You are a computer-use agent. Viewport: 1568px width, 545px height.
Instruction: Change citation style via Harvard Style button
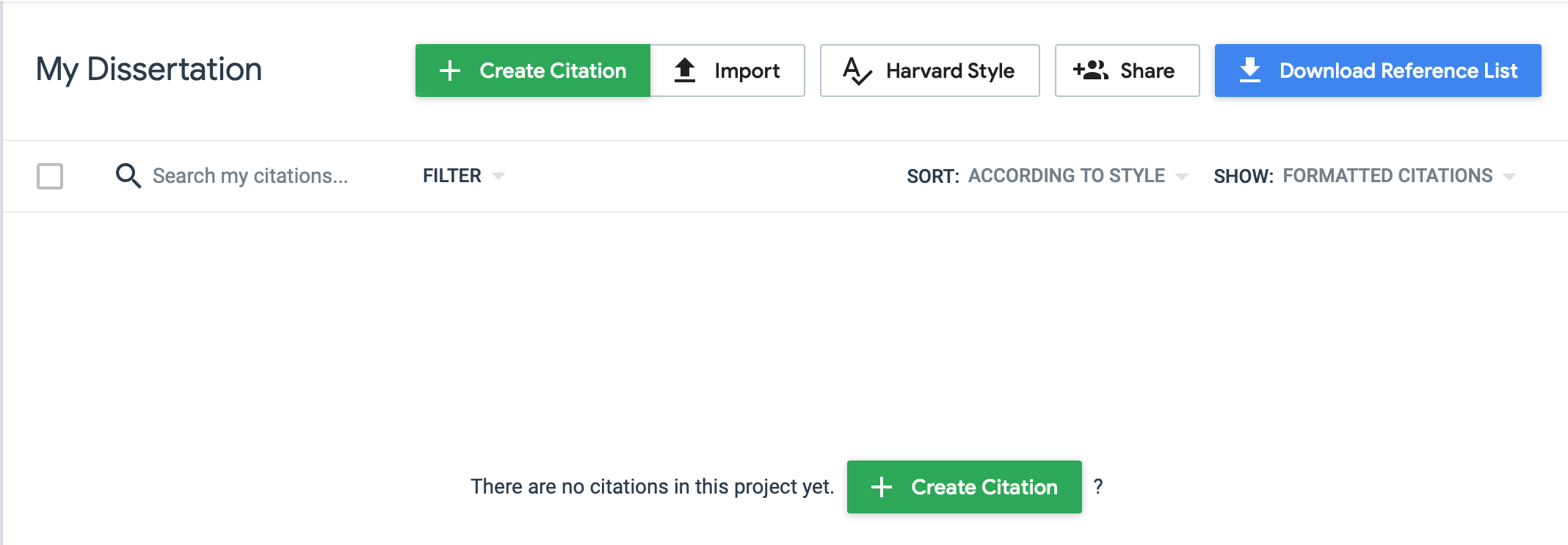(x=929, y=71)
